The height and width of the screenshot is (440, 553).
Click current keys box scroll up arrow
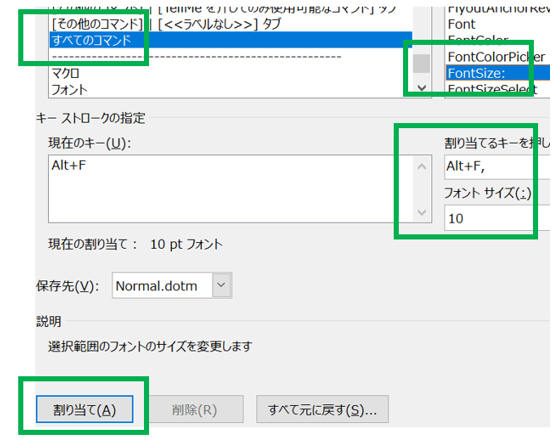click(422, 166)
